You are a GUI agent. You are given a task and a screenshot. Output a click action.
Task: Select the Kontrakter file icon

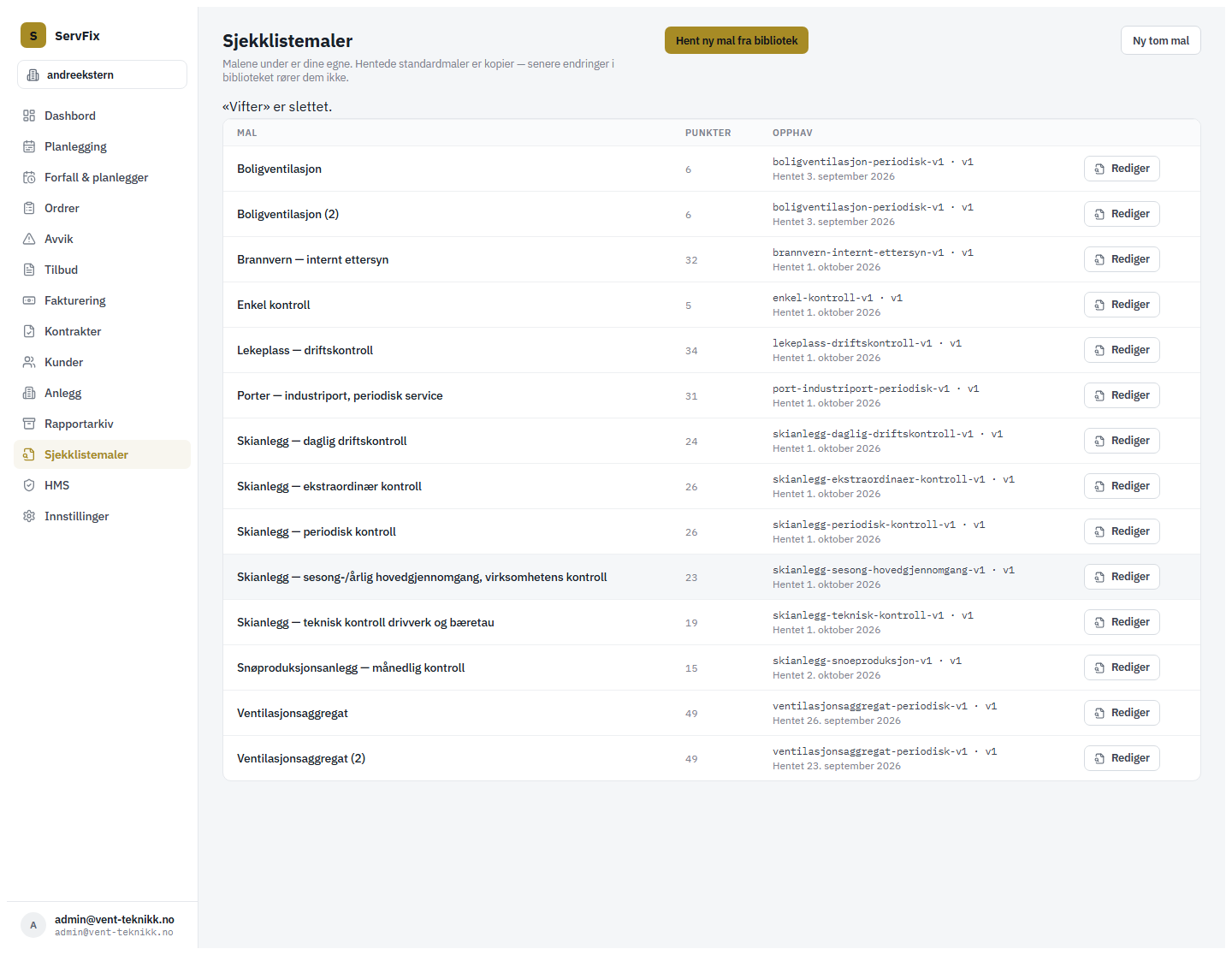(x=29, y=331)
